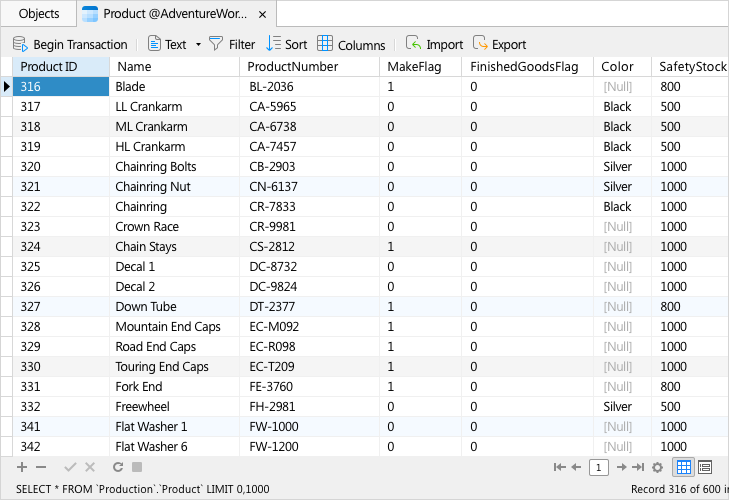Select the FW-1200 product number cell

(x=310, y=447)
